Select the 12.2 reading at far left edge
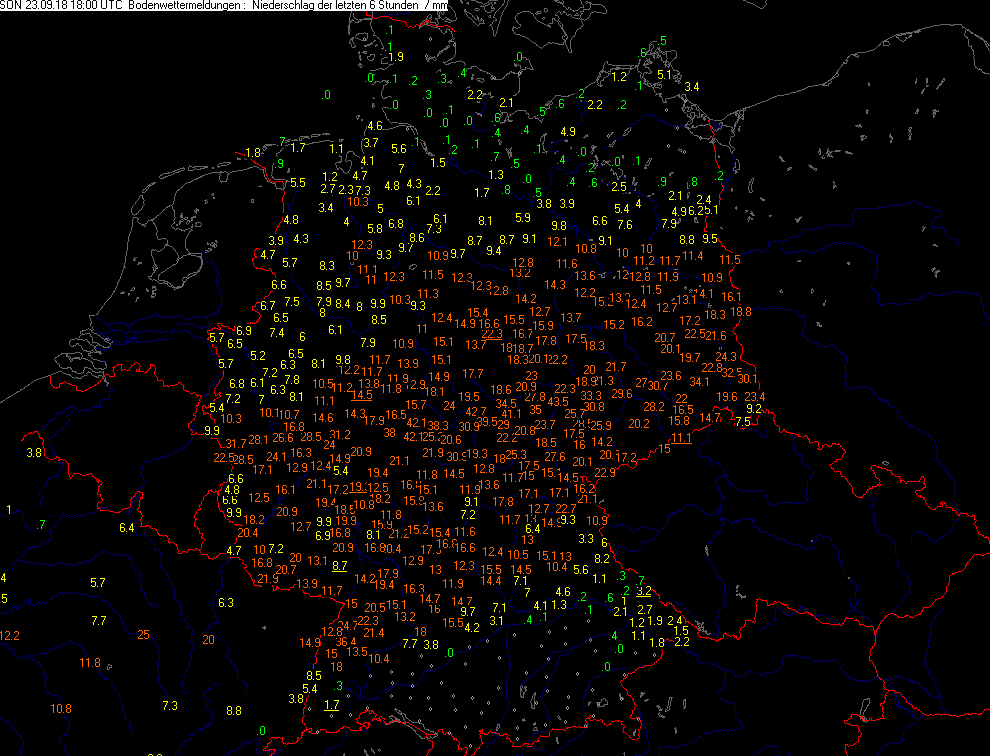 (10, 635)
